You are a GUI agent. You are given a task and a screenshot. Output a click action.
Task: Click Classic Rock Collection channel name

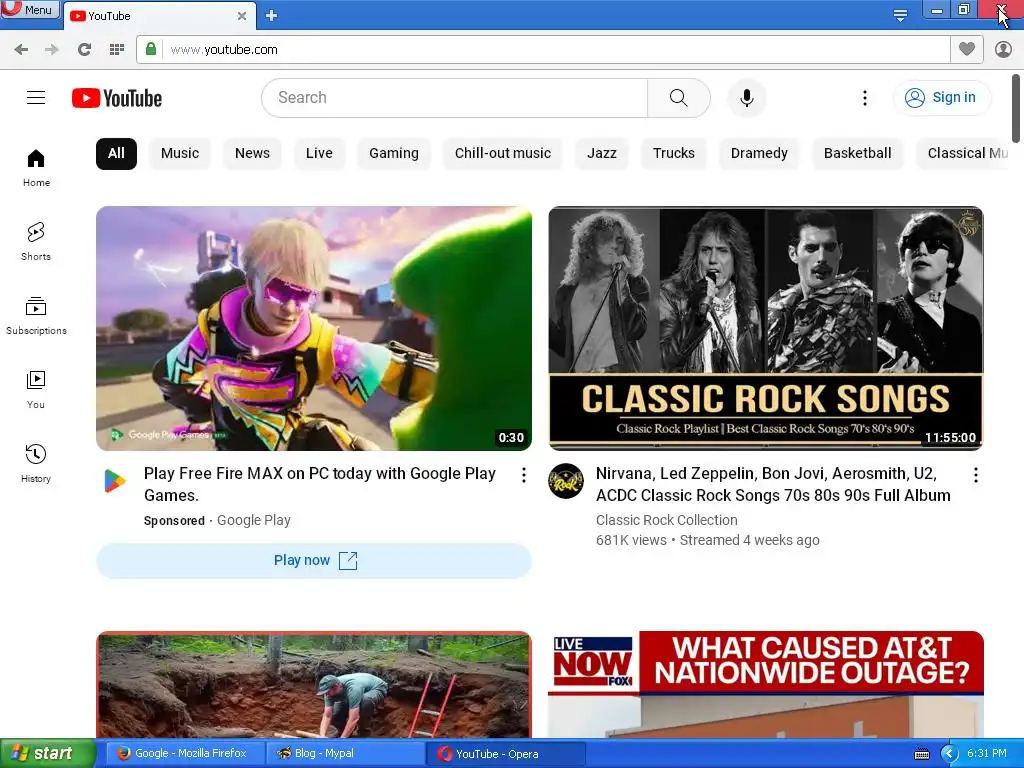tap(667, 520)
